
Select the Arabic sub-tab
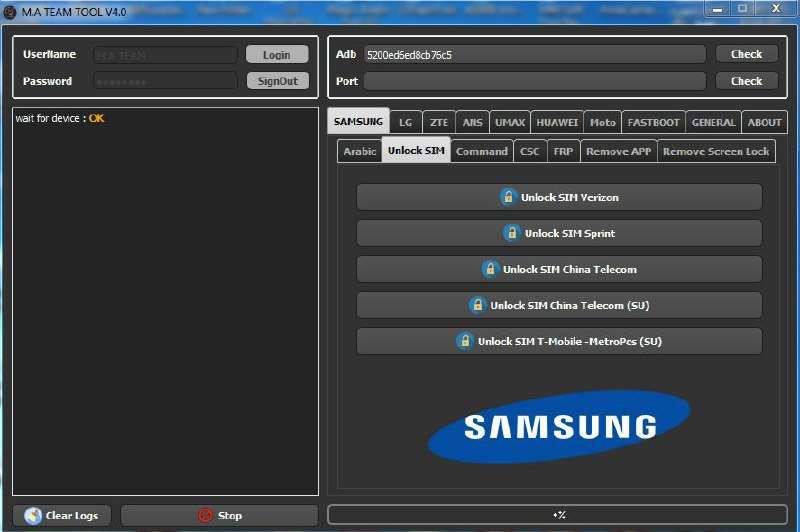pos(360,151)
